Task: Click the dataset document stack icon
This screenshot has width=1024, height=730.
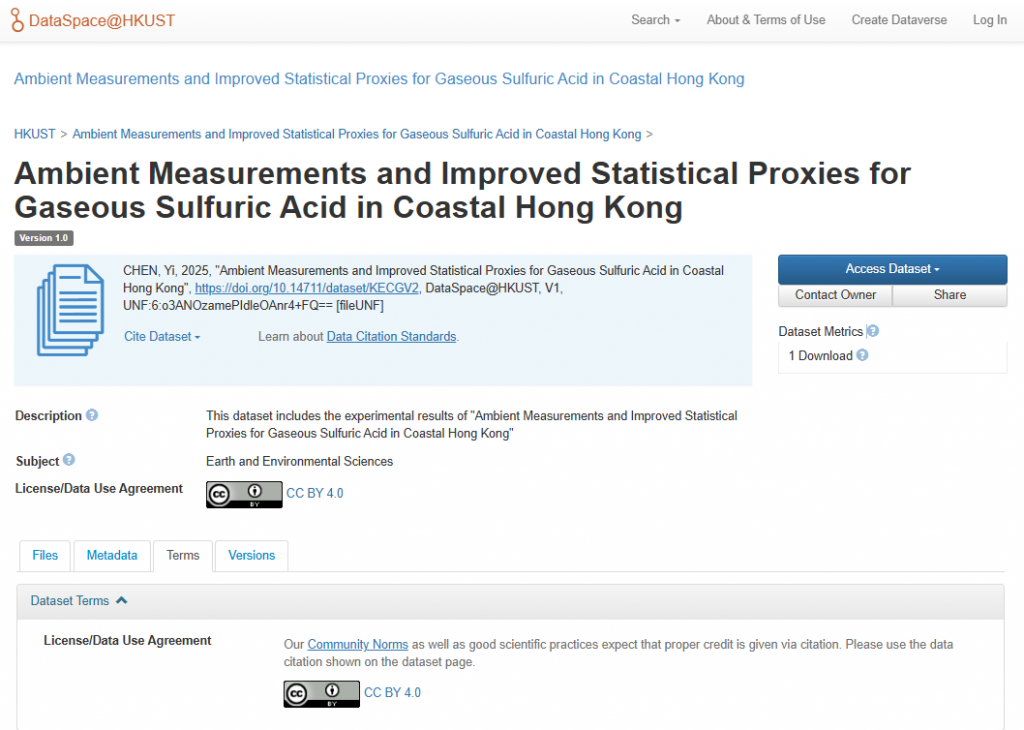Action: (x=70, y=309)
